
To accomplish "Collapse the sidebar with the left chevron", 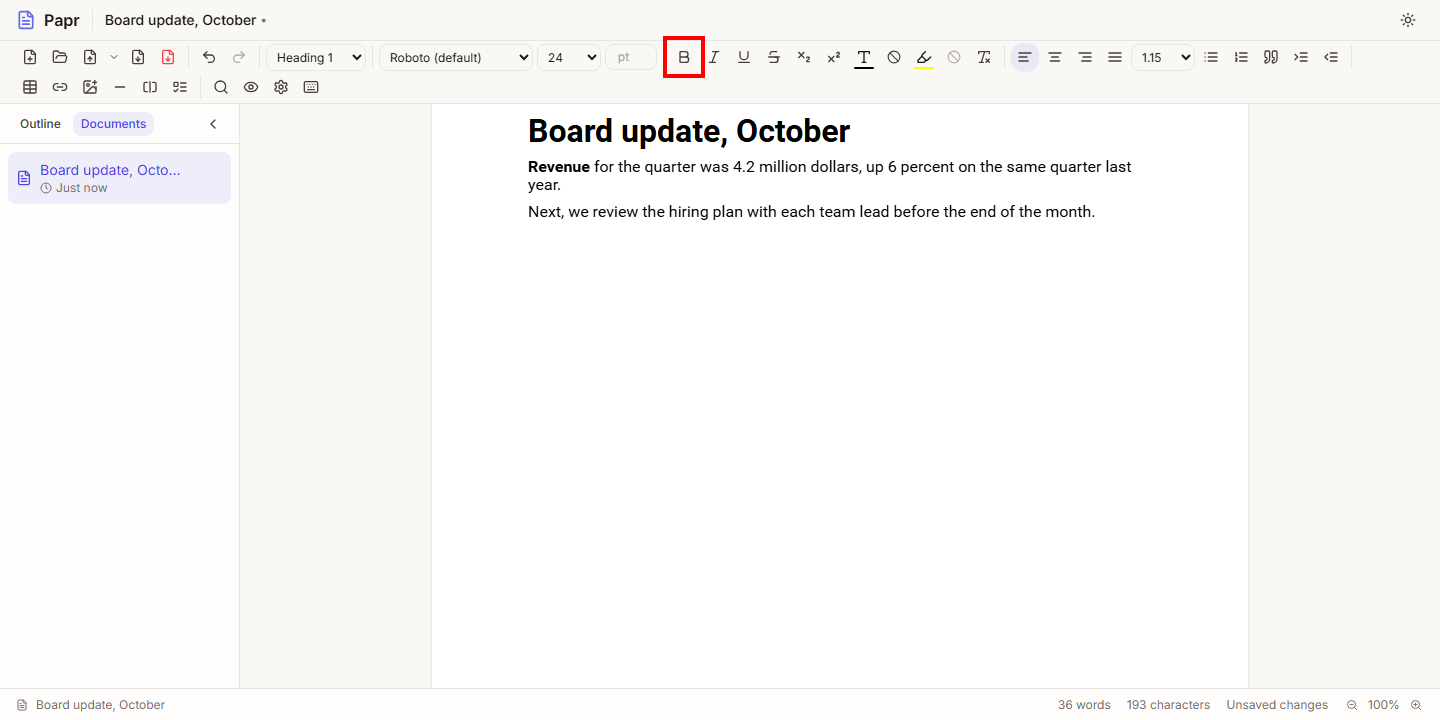I will pyautogui.click(x=213, y=124).
